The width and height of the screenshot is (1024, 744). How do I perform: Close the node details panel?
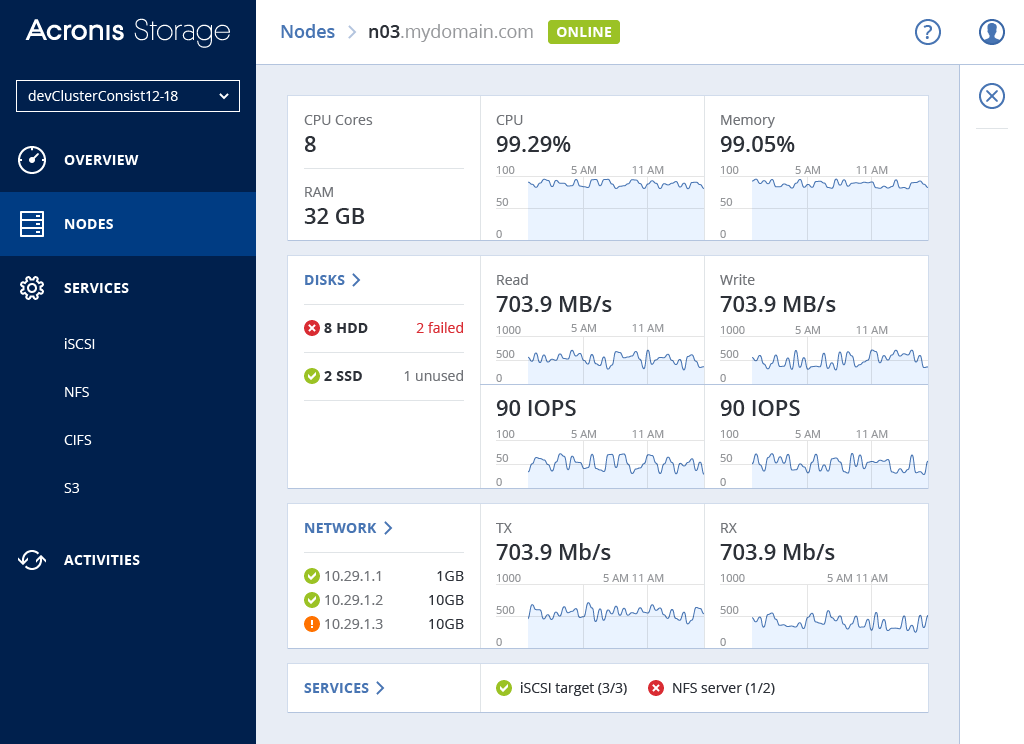(x=991, y=96)
